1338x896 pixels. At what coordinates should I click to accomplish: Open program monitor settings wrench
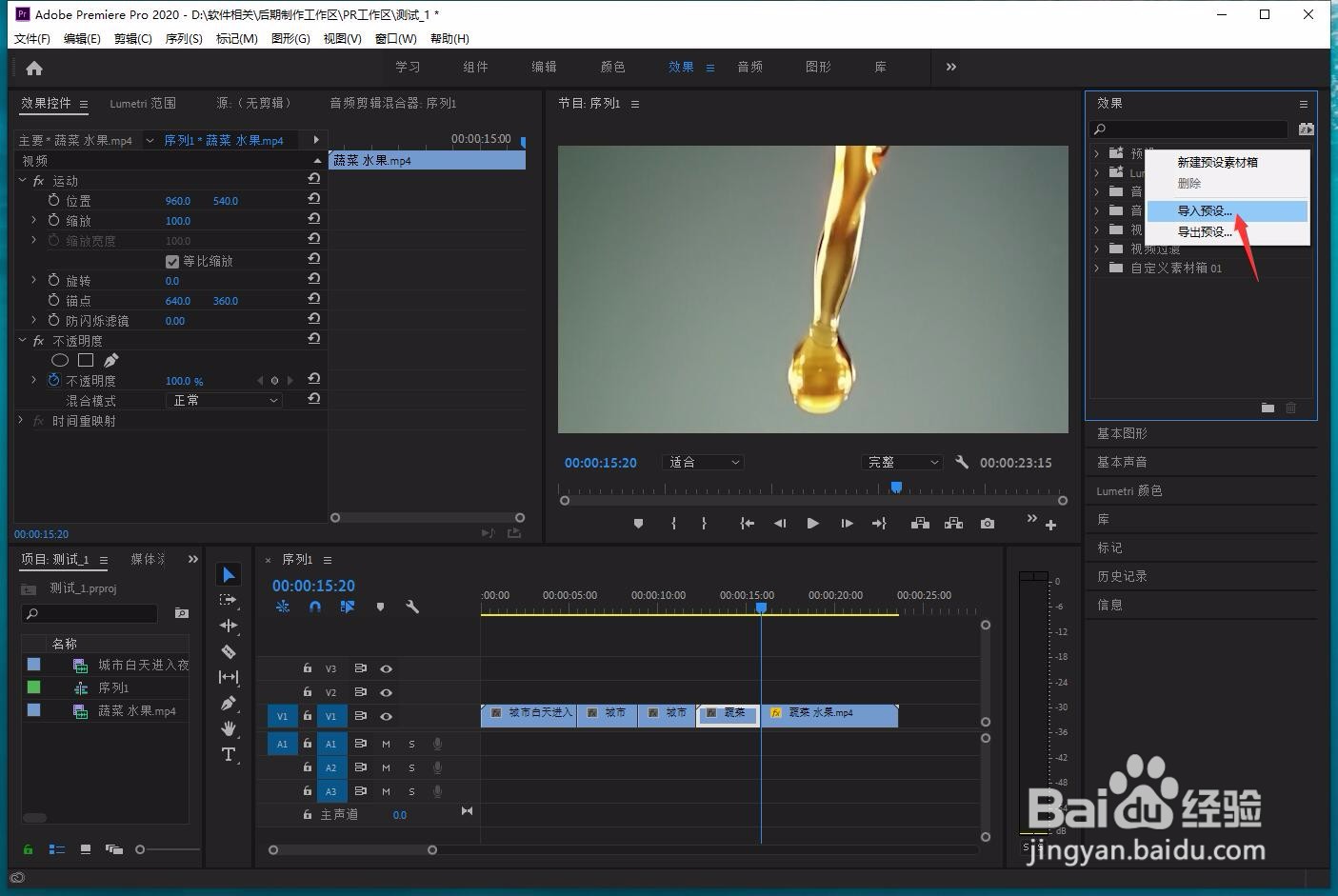point(962,462)
